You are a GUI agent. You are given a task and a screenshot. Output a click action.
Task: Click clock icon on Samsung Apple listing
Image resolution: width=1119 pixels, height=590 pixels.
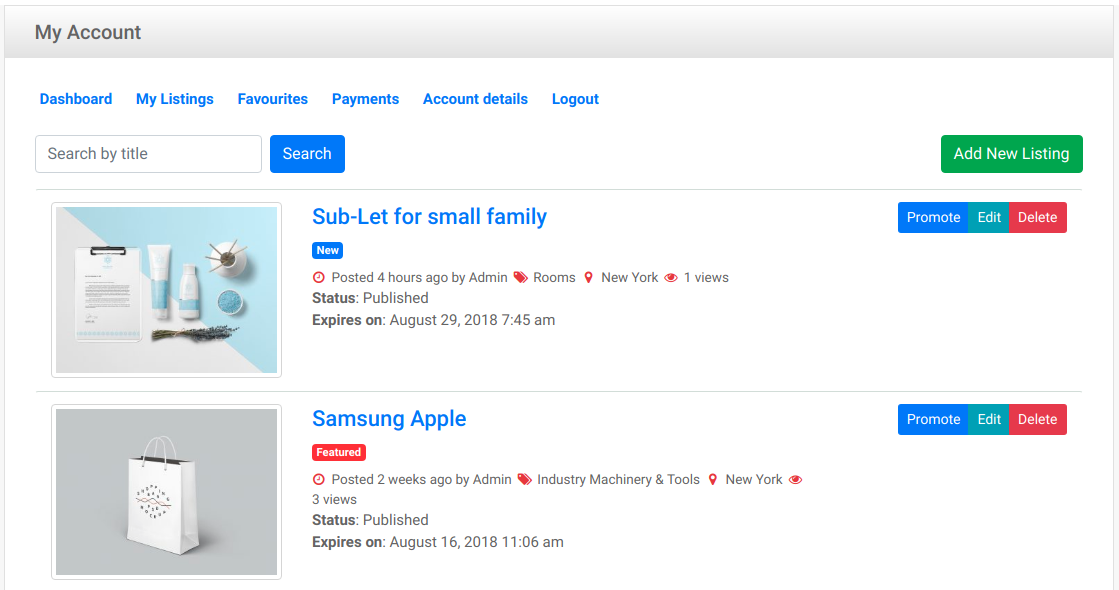pos(319,479)
